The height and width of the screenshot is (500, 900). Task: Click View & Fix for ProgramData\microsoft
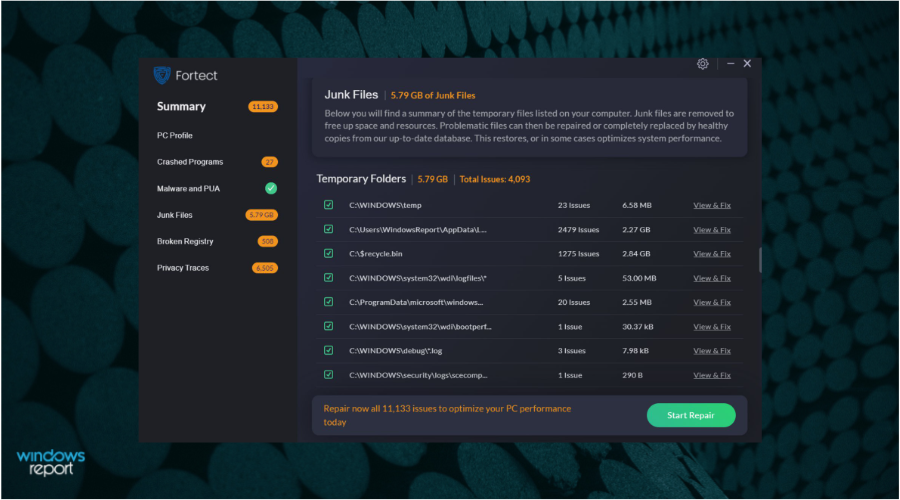(x=712, y=302)
